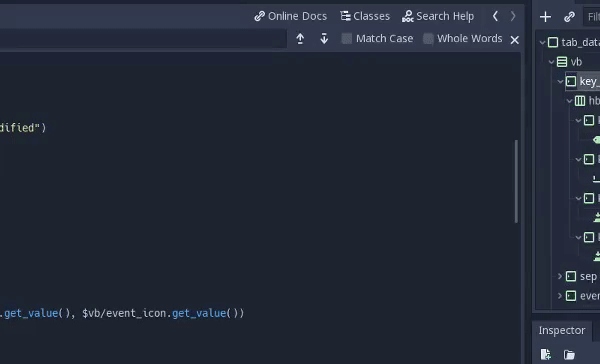Click the first get_value call in code

click(x=31, y=313)
